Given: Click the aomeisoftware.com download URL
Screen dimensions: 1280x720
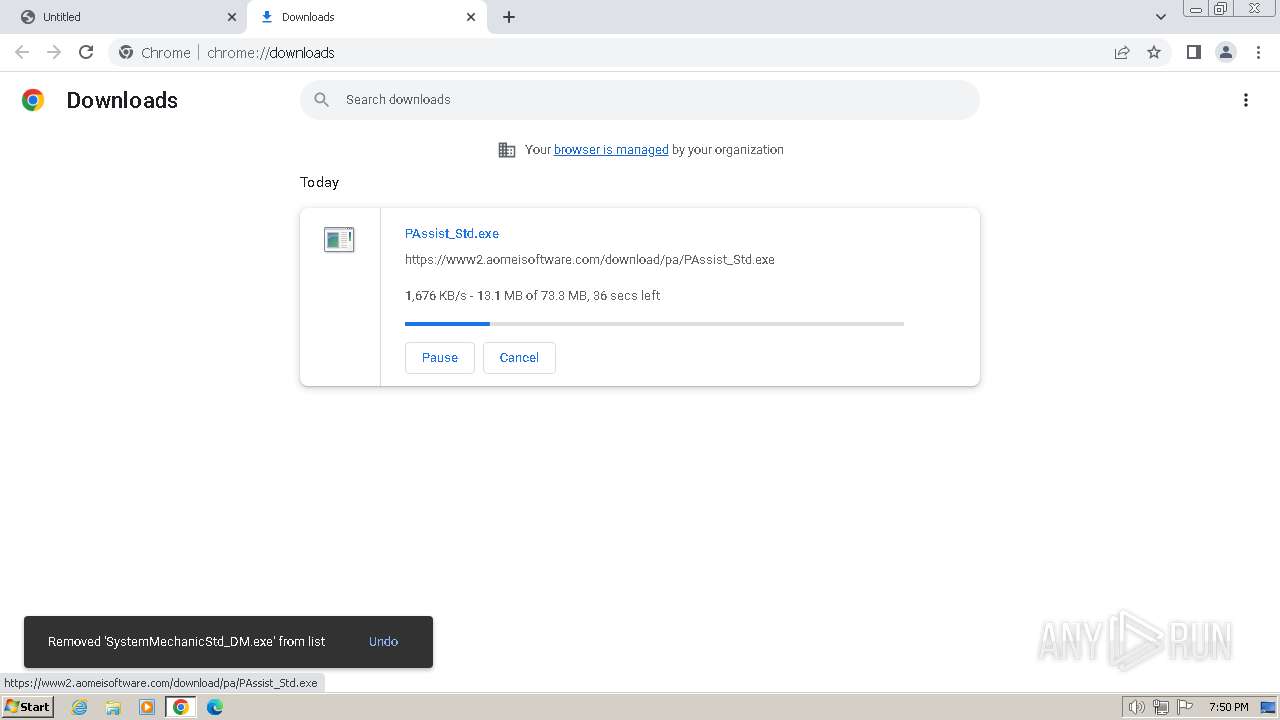Looking at the screenshot, I should pyautogui.click(x=590, y=260).
